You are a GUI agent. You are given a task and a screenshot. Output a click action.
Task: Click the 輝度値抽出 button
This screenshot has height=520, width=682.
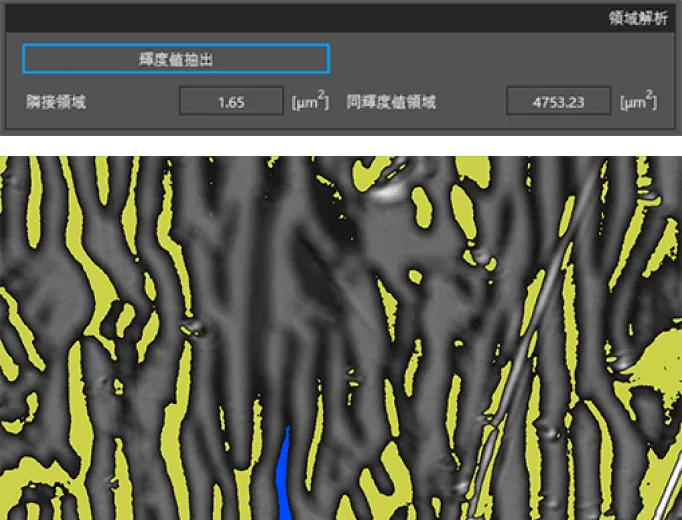click(x=176, y=59)
